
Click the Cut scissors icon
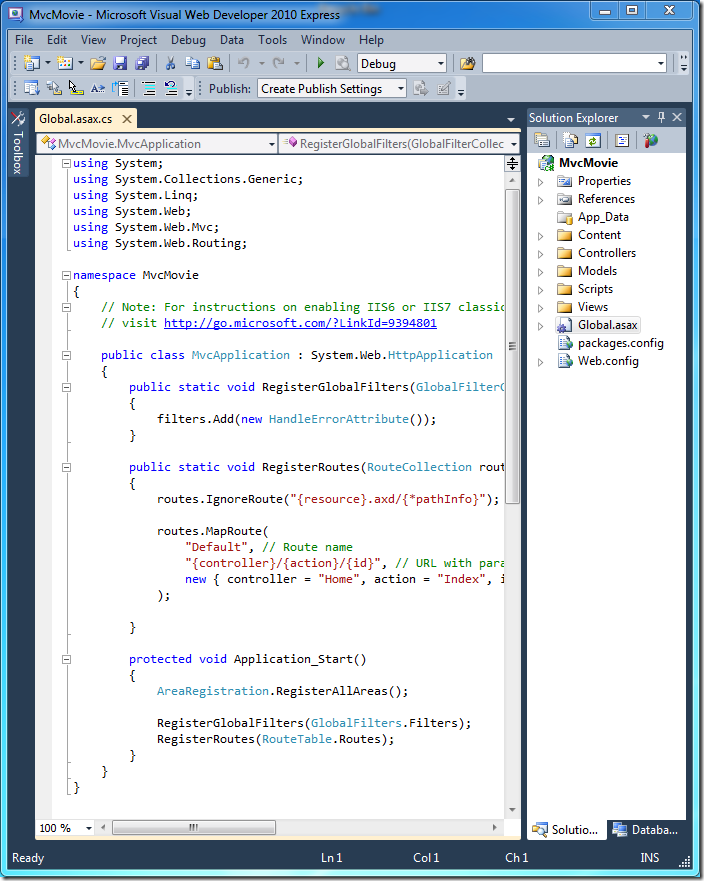(x=170, y=63)
